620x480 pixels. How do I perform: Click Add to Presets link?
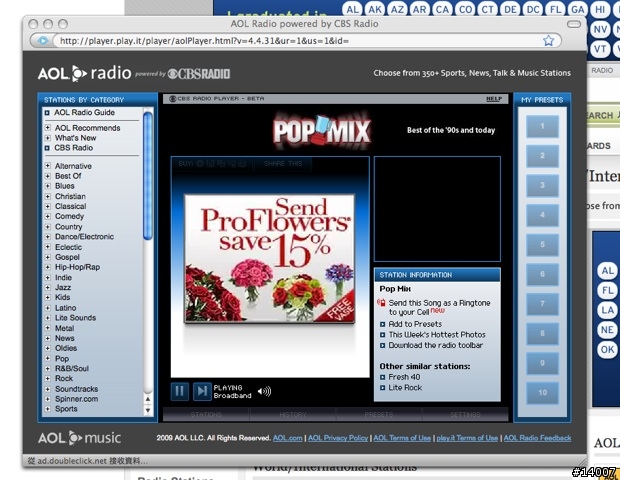coord(415,324)
